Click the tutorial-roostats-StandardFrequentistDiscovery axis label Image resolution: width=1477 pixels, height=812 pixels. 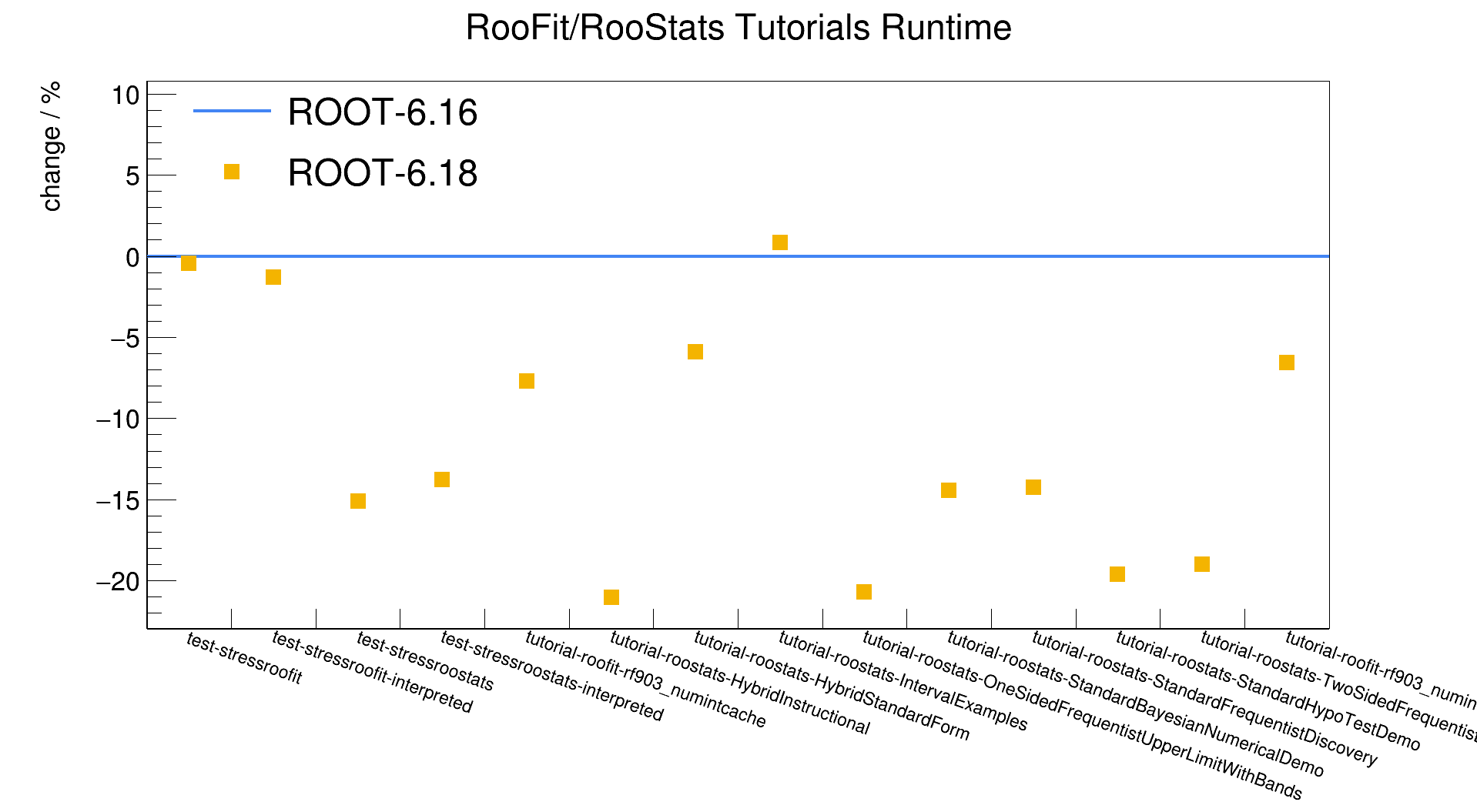point(1204,700)
